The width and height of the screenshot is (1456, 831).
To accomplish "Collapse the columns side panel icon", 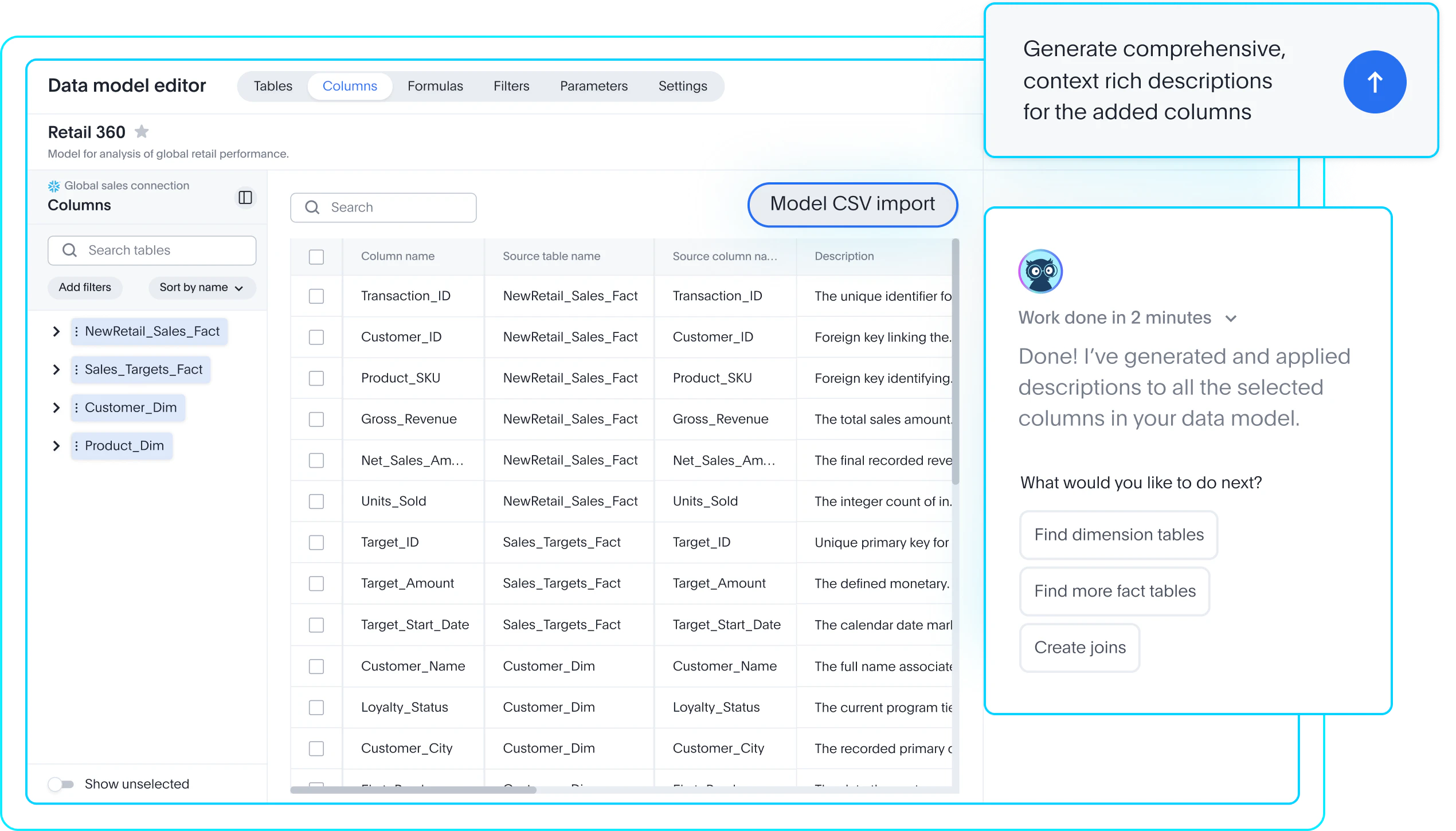I will pyautogui.click(x=245, y=198).
